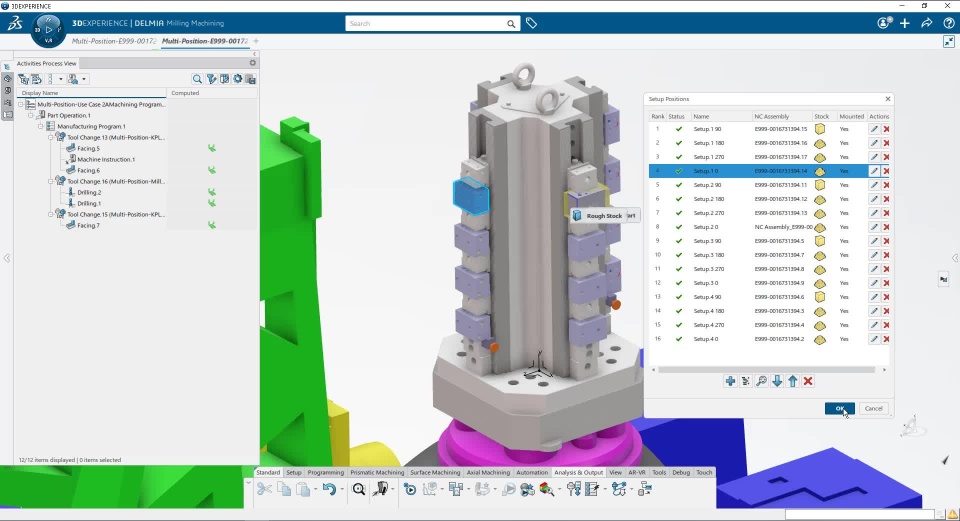960x521 pixels.
Task: Click the expand arrow at the right screen edge
Action: pyautogui.click(x=954, y=258)
